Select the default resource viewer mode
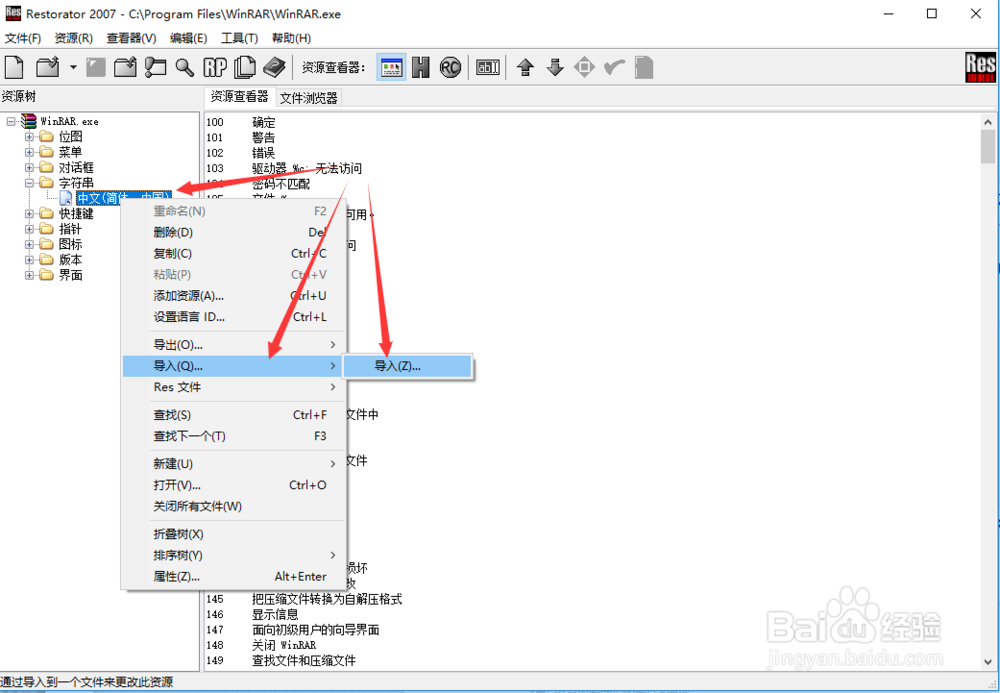The width and height of the screenshot is (1000, 693). point(391,67)
